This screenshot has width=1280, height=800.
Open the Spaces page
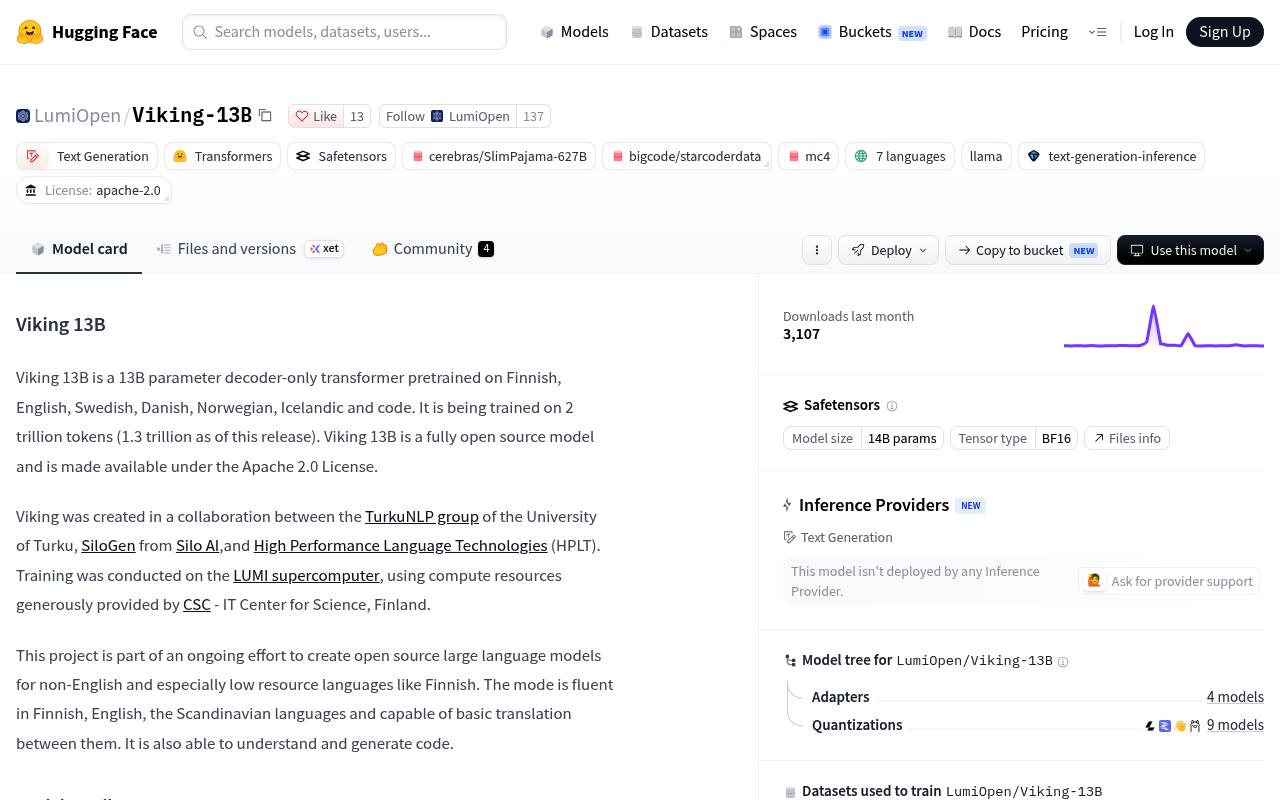763,32
